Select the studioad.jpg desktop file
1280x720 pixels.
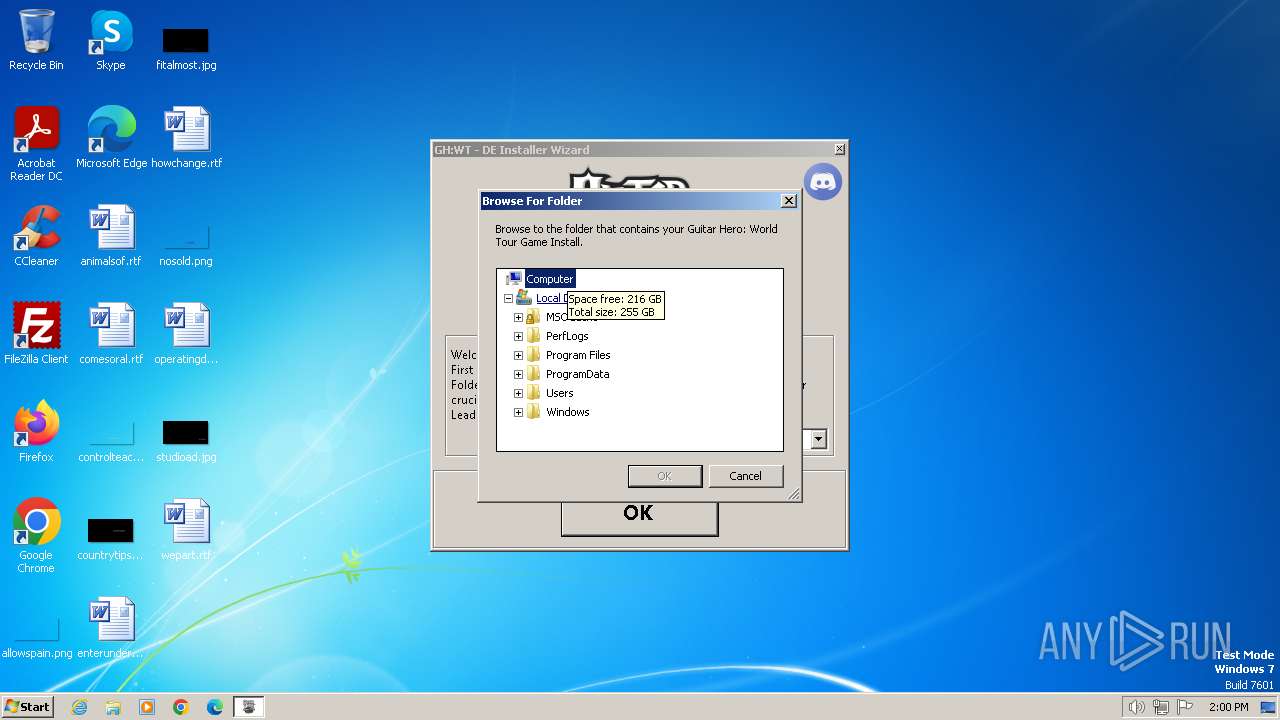(x=186, y=440)
